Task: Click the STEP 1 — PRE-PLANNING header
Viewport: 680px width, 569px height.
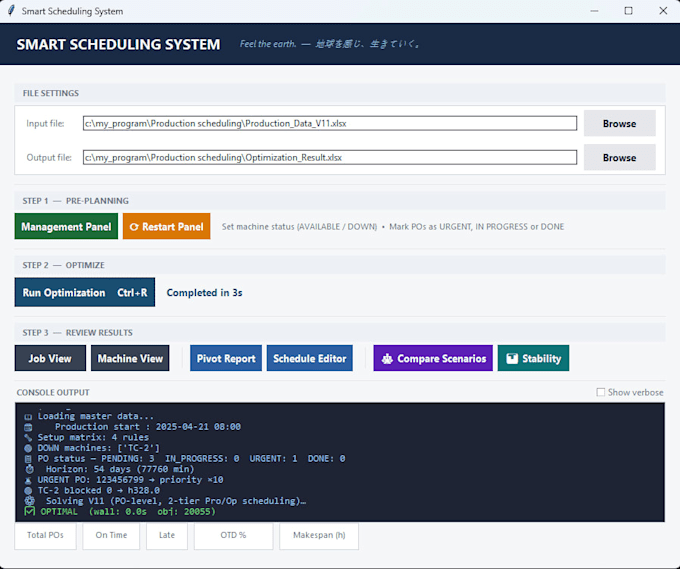Action: click(x=75, y=201)
